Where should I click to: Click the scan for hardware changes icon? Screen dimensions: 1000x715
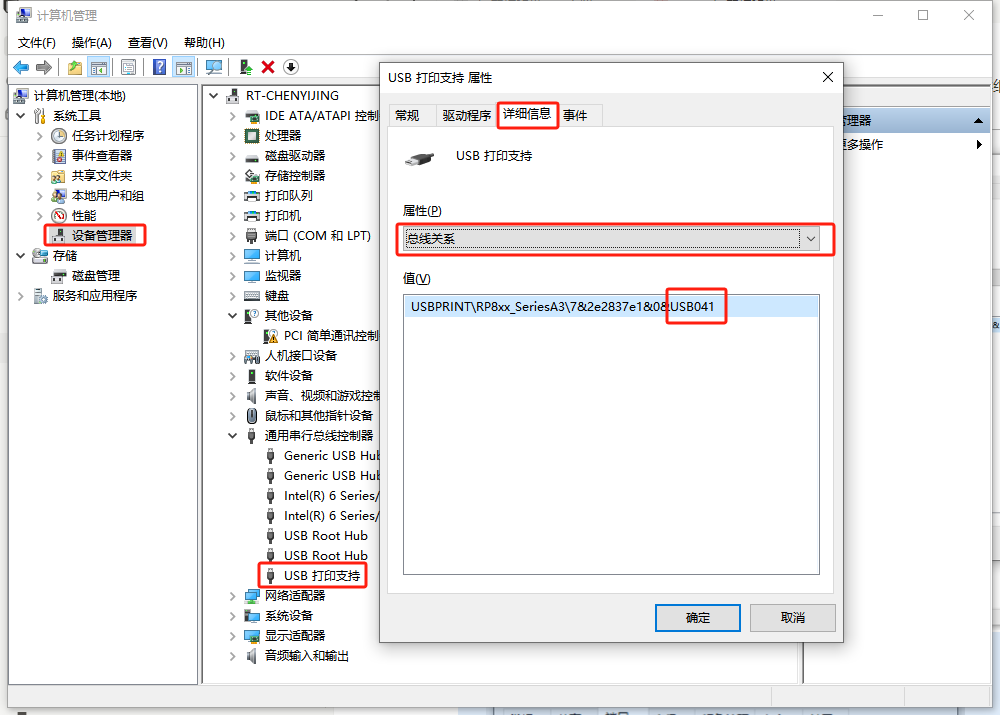(x=213, y=67)
